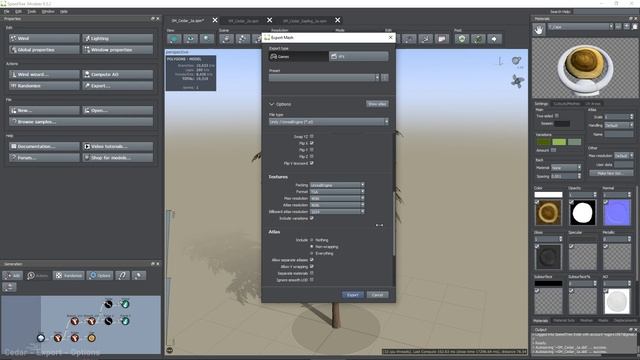The width and height of the screenshot is (640, 360).
Task: Select the VFX export type
Action: (359, 56)
